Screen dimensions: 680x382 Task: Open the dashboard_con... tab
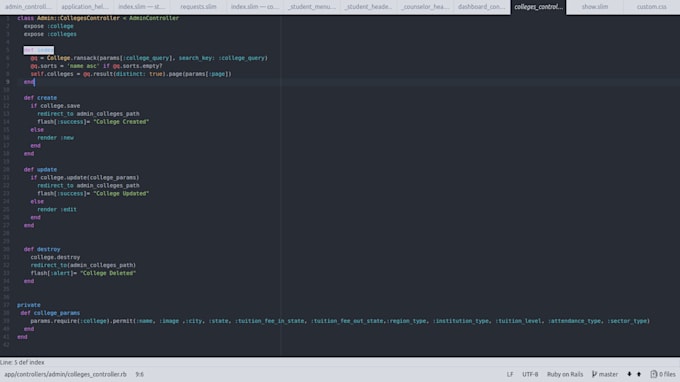point(482,7)
